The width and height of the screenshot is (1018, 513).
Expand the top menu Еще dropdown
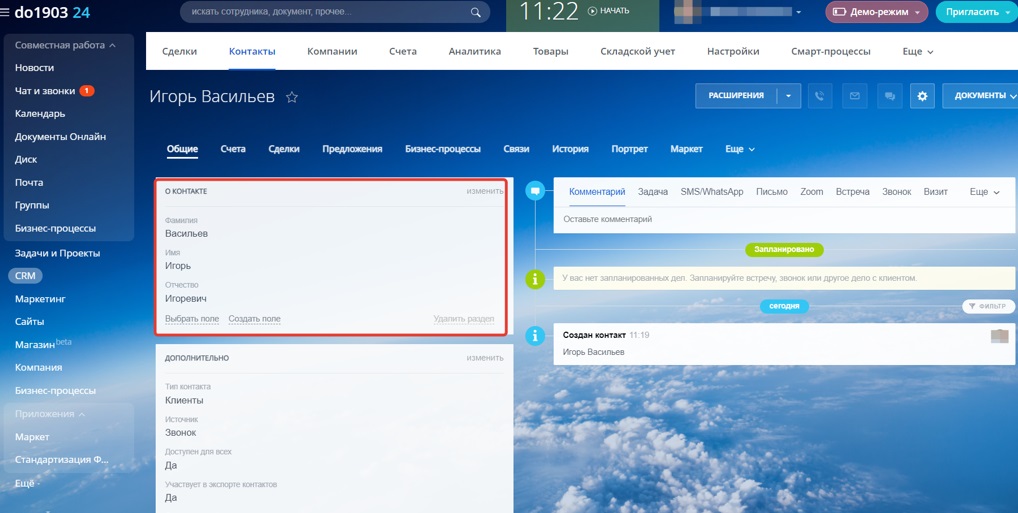click(x=917, y=51)
